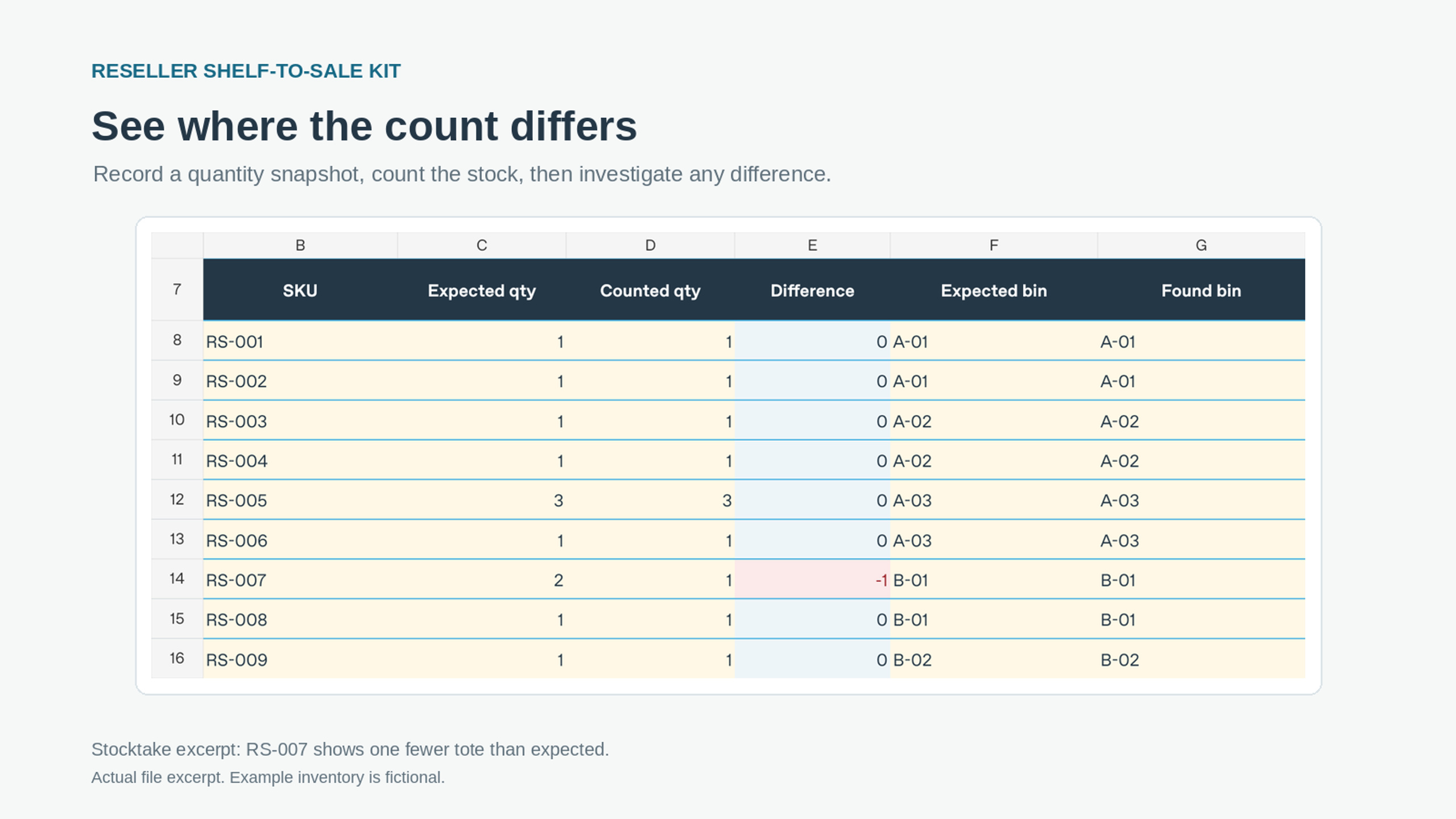
Task: Click found bin B-01 for RS-008
Action: tap(1201, 619)
